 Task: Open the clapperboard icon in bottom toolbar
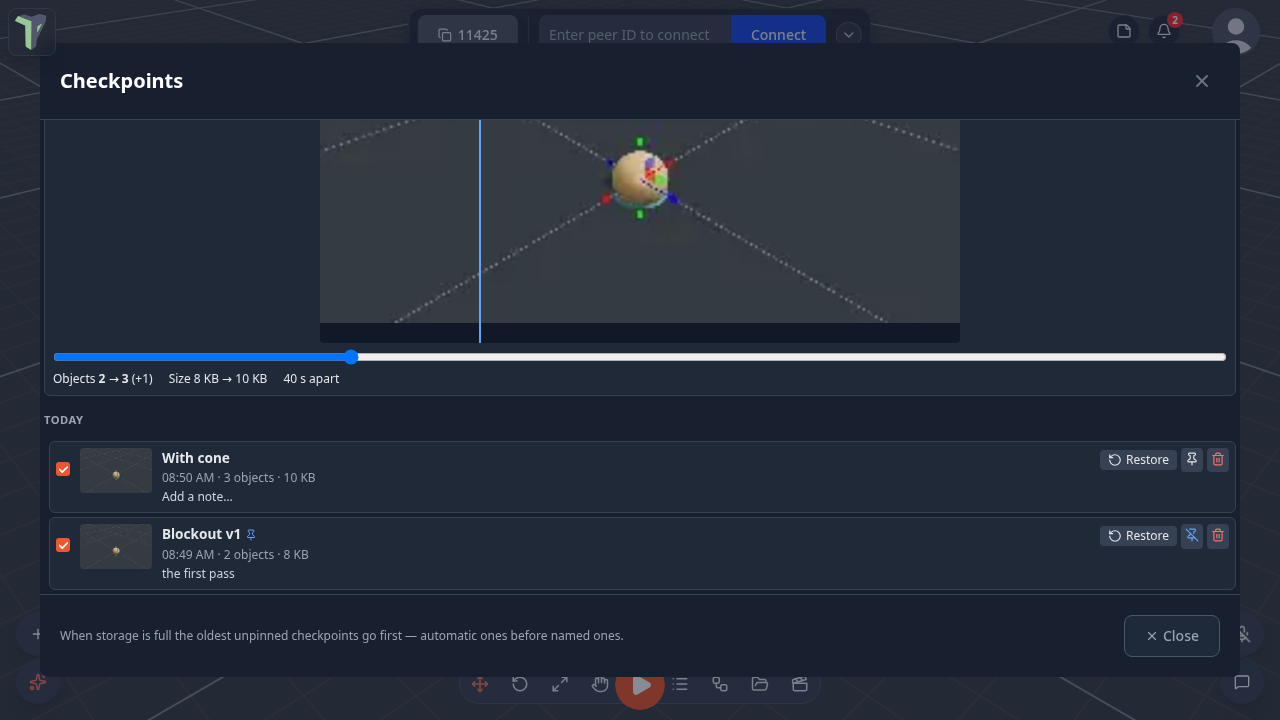(800, 684)
